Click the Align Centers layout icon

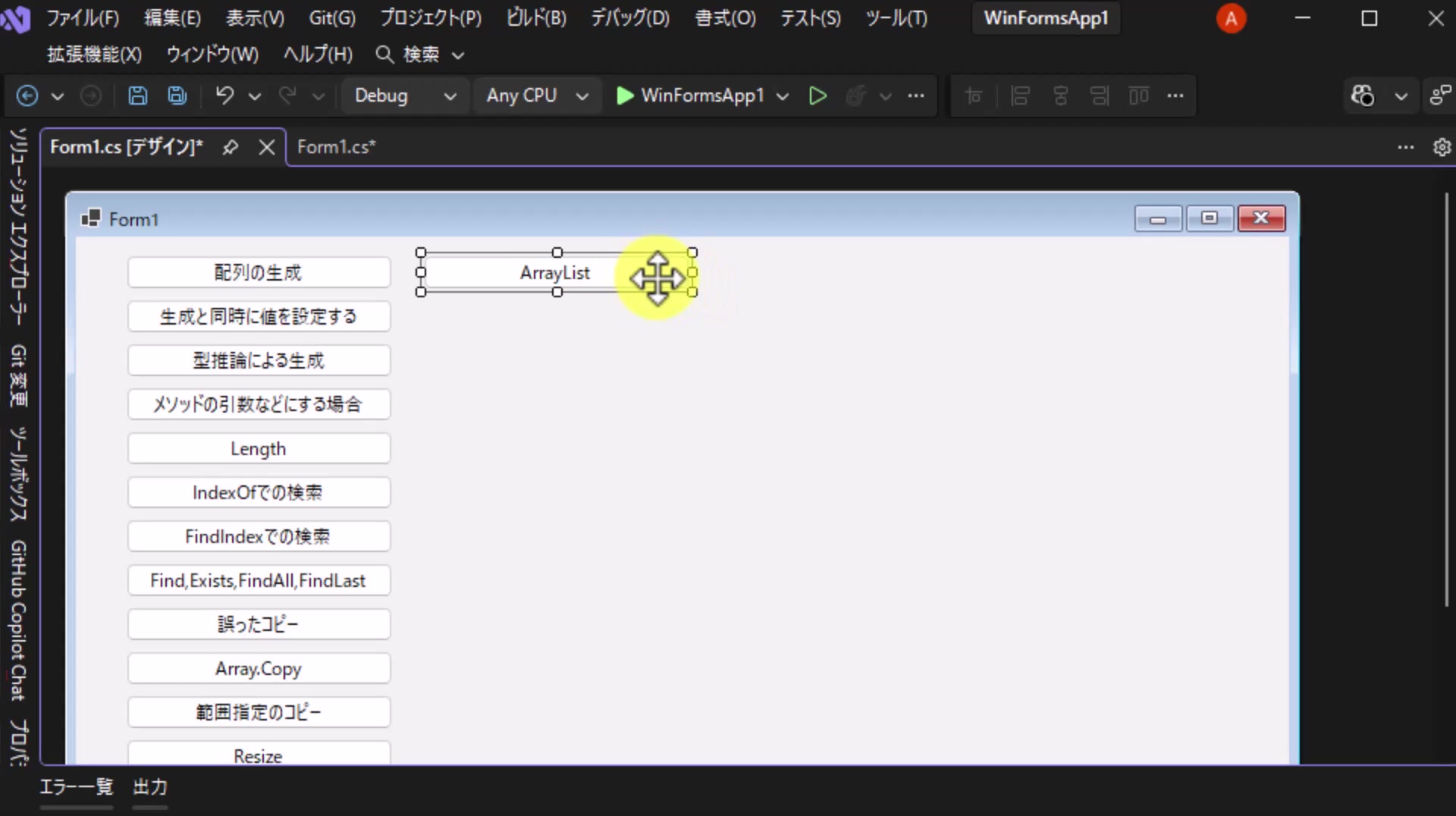[1060, 96]
